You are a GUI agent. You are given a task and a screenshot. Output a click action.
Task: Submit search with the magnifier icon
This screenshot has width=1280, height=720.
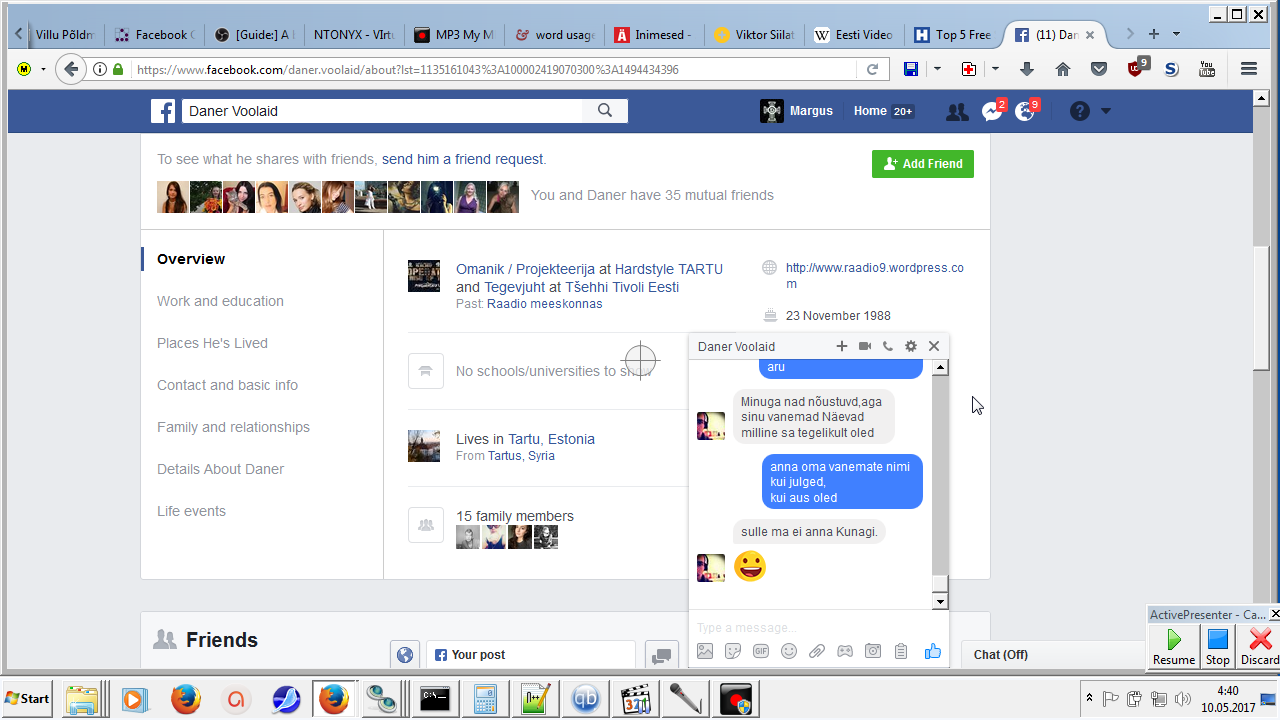605,111
